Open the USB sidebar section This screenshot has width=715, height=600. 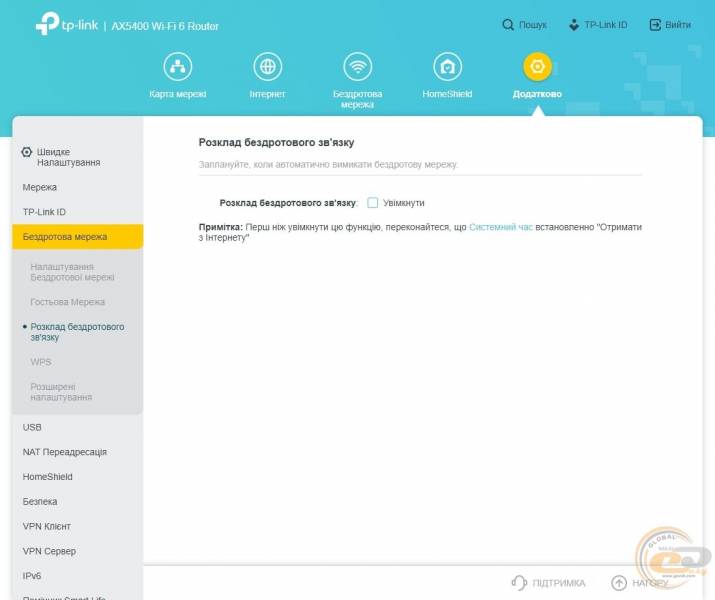[32, 427]
